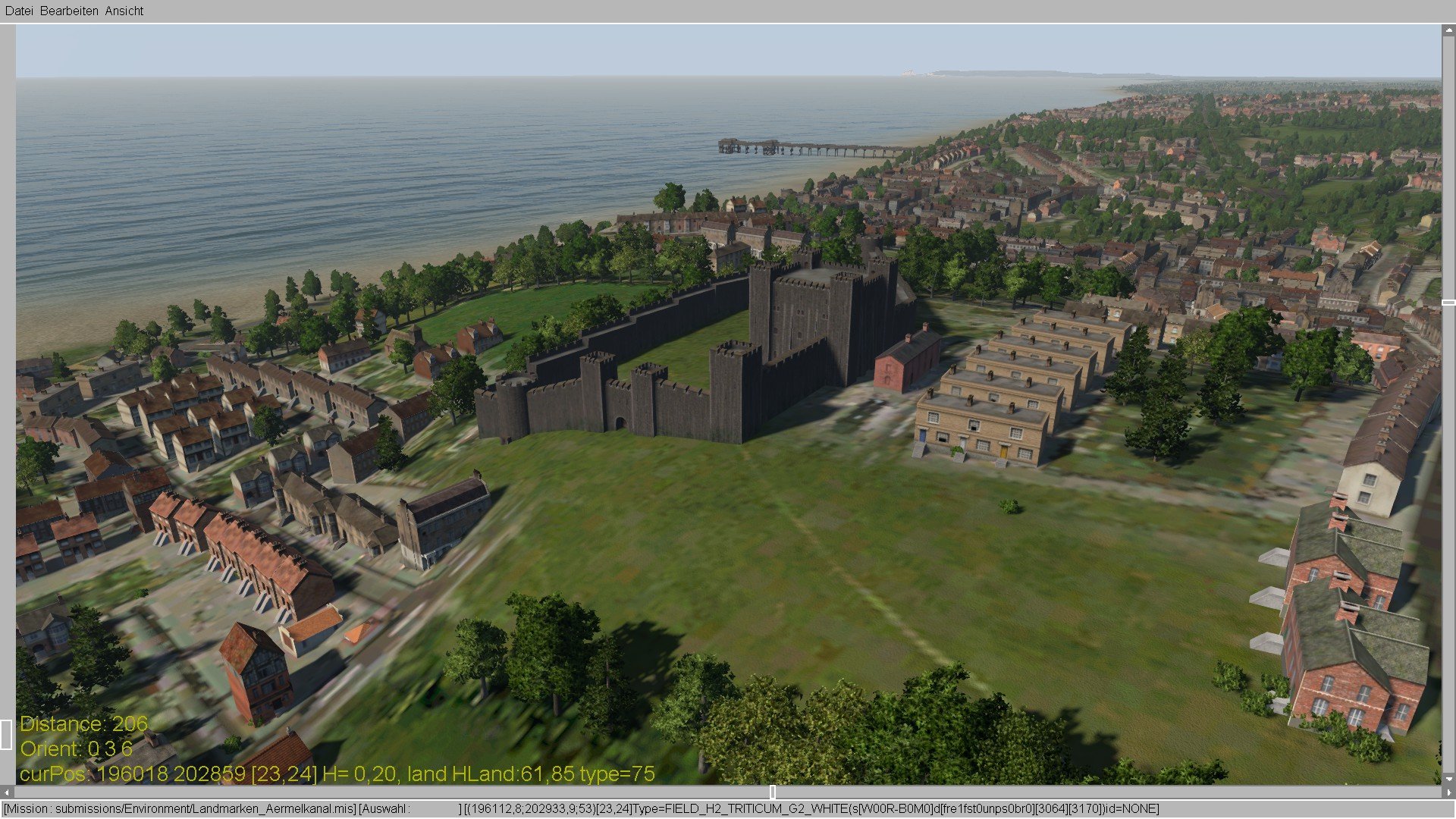The width and height of the screenshot is (1456, 819).
Task: Click the Orient: 0 3 6 readout
Action: click(x=77, y=748)
